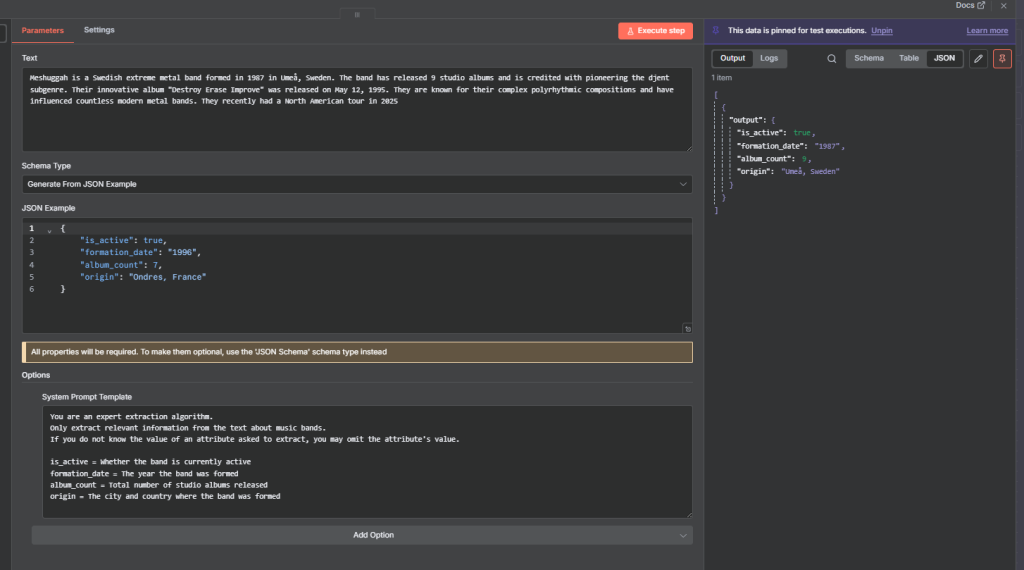
Task: Open the Schema Type dropdown
Action: pos(357,184)
